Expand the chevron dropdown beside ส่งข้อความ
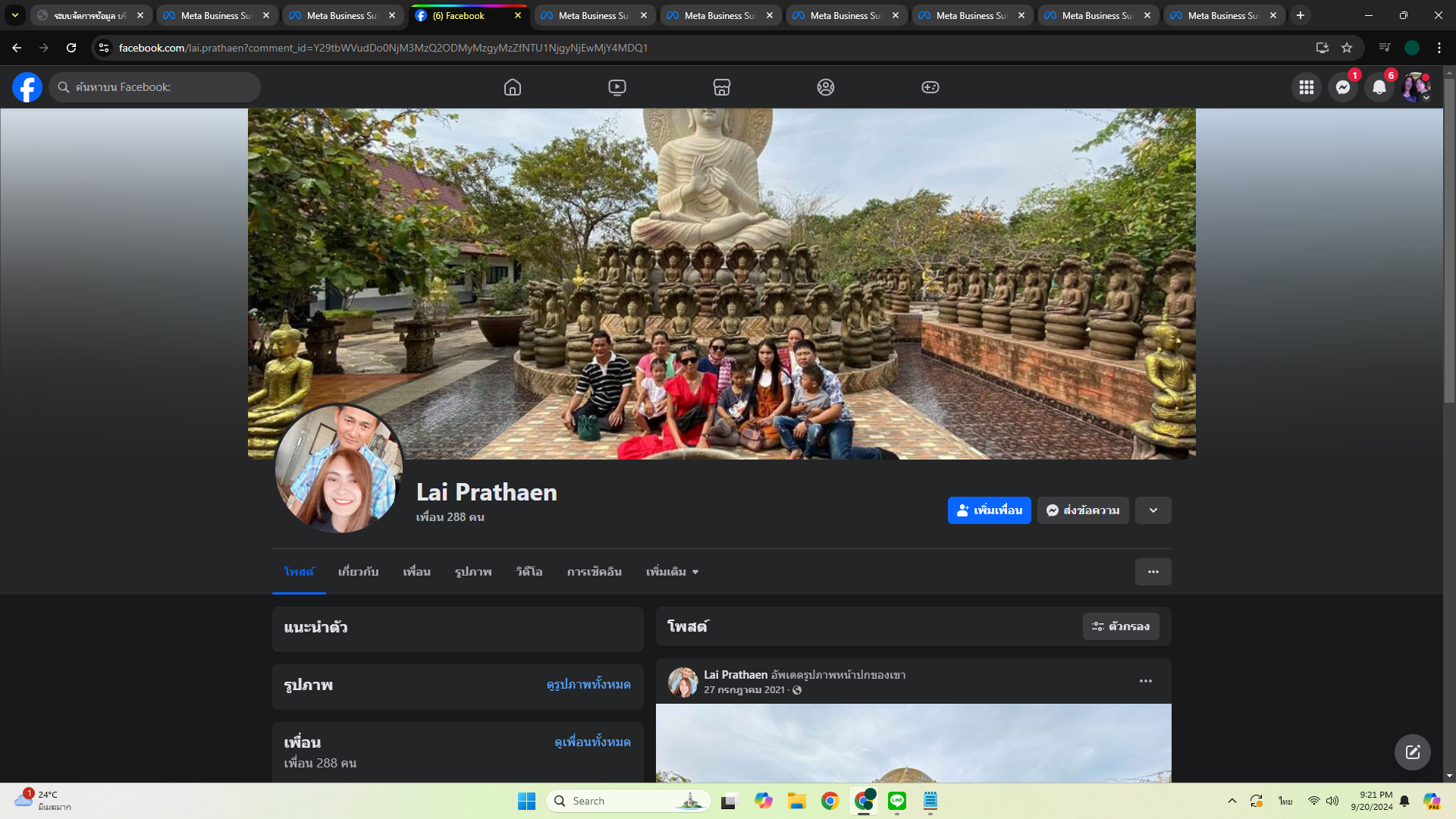 [x=1153, y=510]
